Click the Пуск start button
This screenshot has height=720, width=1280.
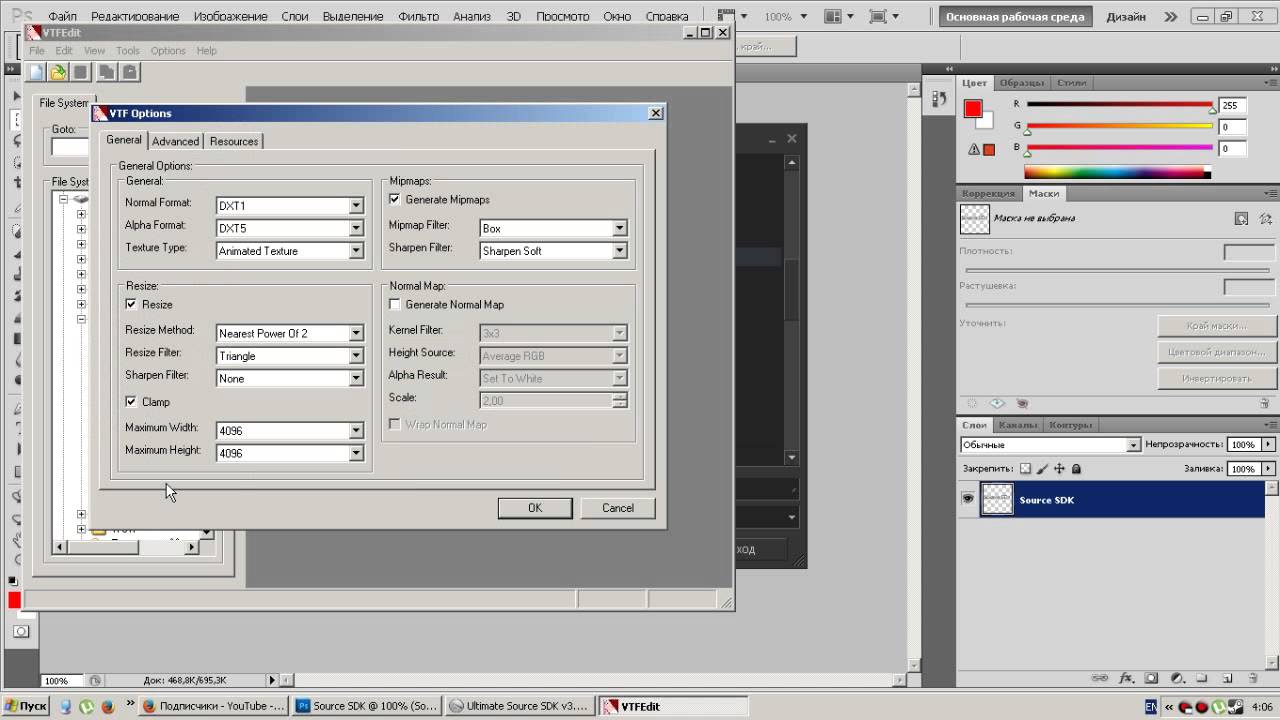tap(26, 706)
